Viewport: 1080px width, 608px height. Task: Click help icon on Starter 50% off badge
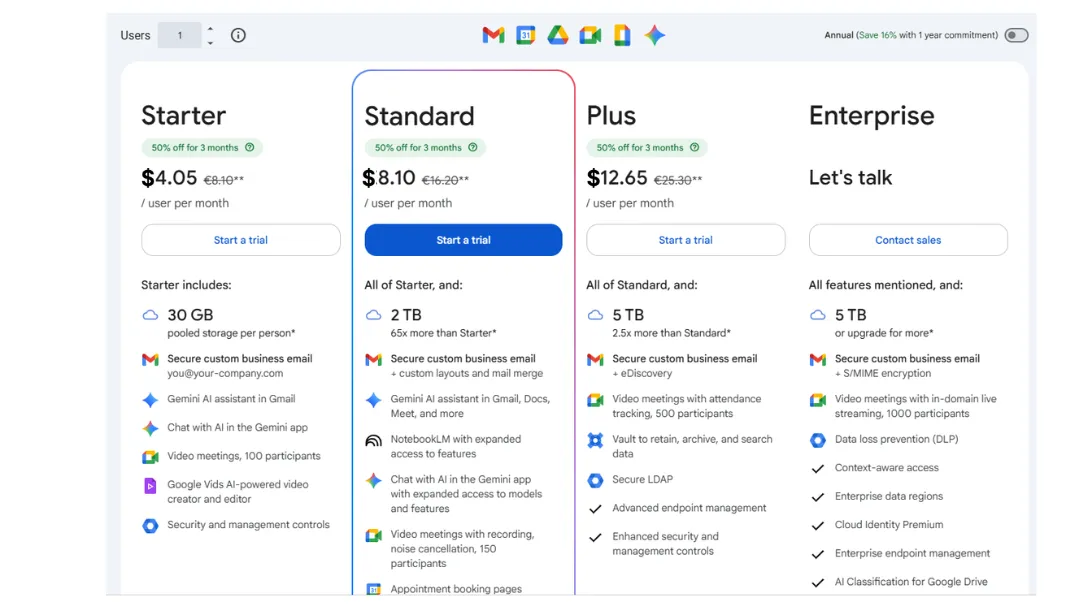pos(249,147)
